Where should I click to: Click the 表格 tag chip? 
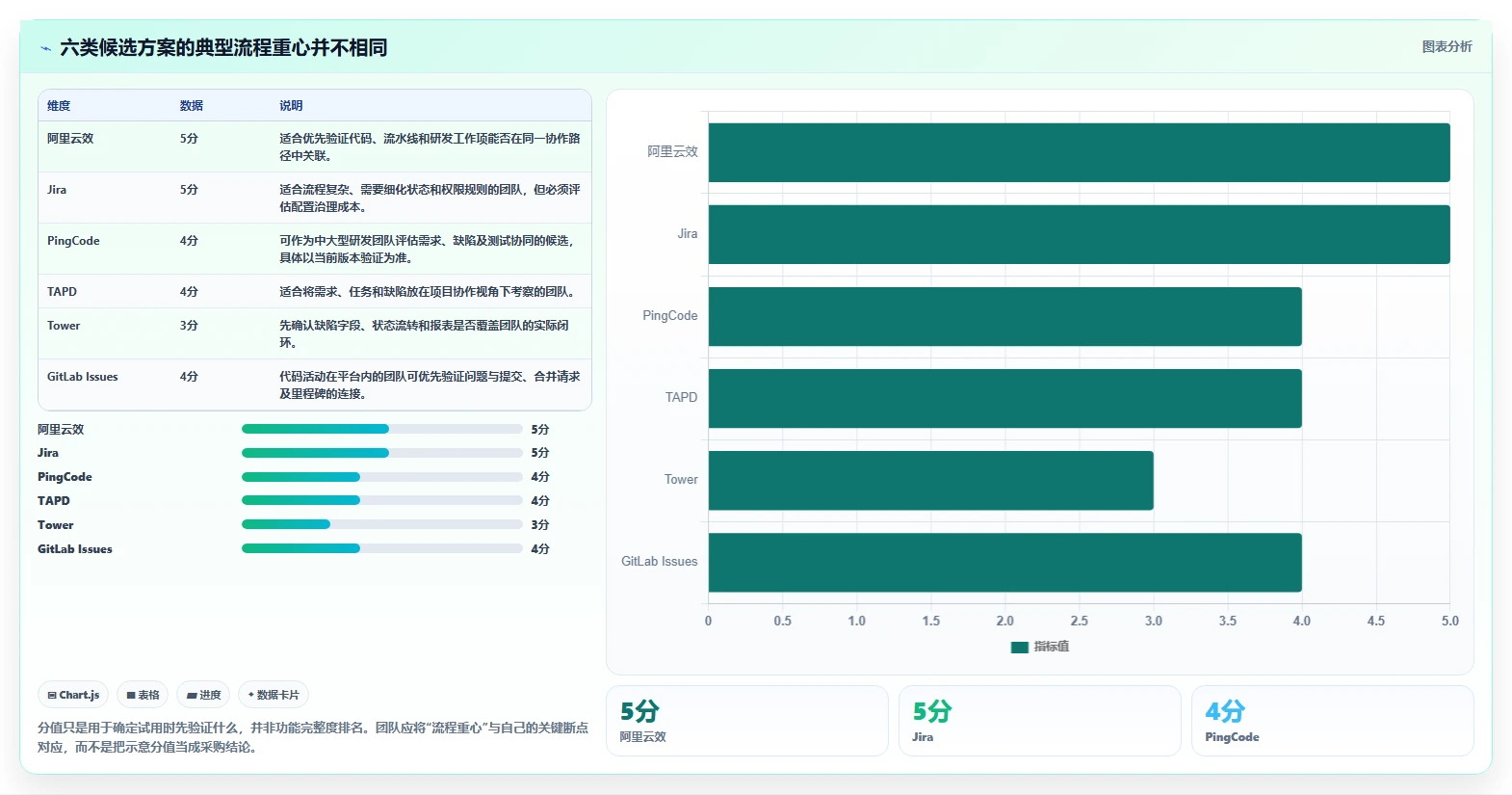pos(143,695)
